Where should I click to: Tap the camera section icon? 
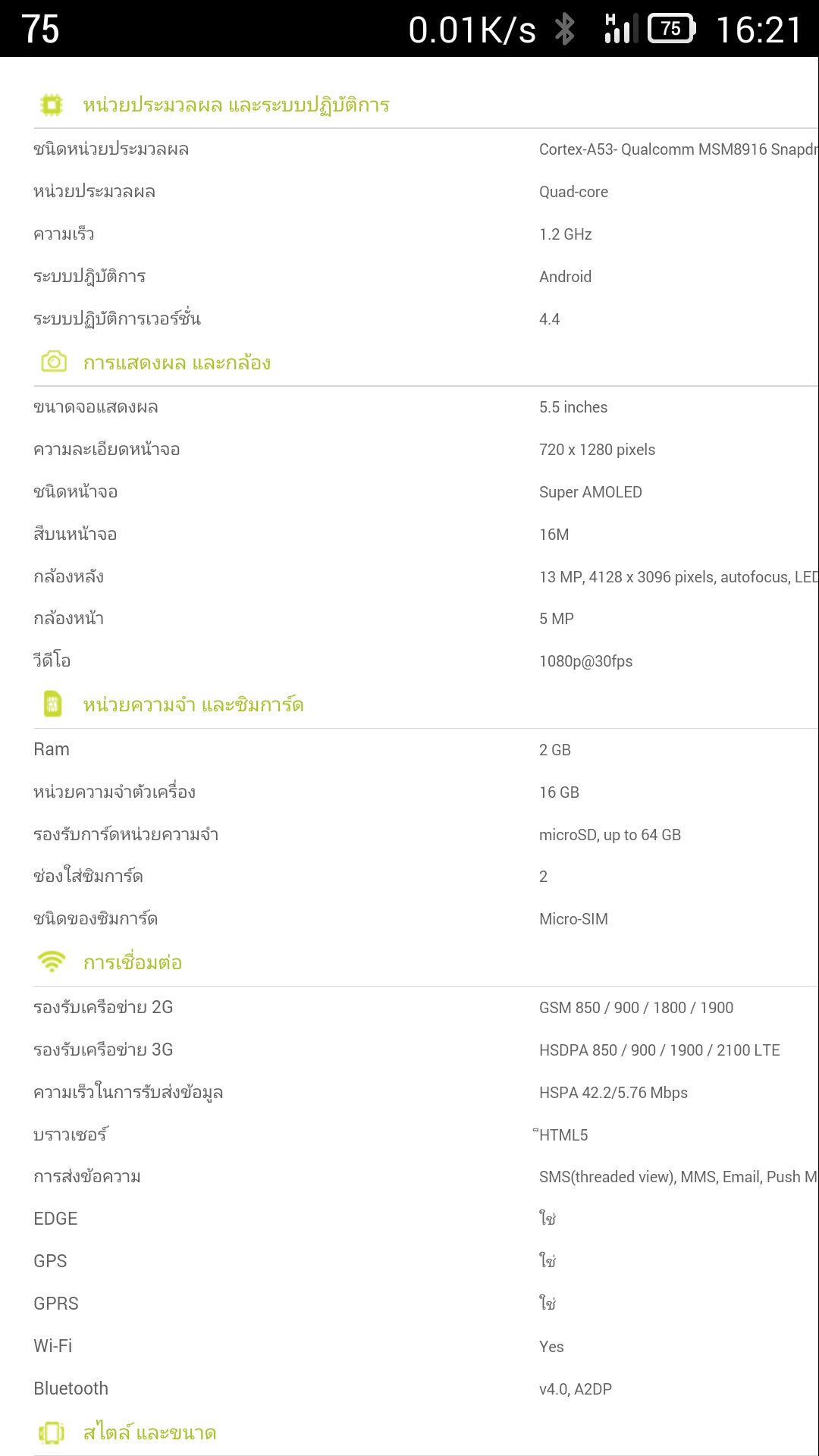53,362
